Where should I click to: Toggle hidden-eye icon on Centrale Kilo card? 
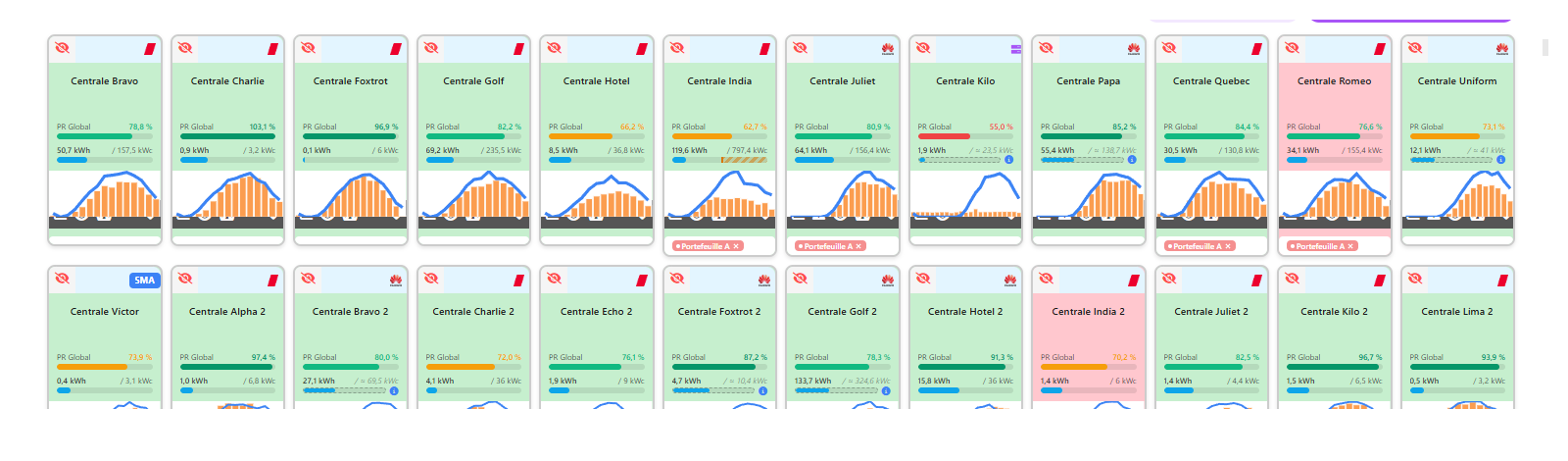coord(923,48)
